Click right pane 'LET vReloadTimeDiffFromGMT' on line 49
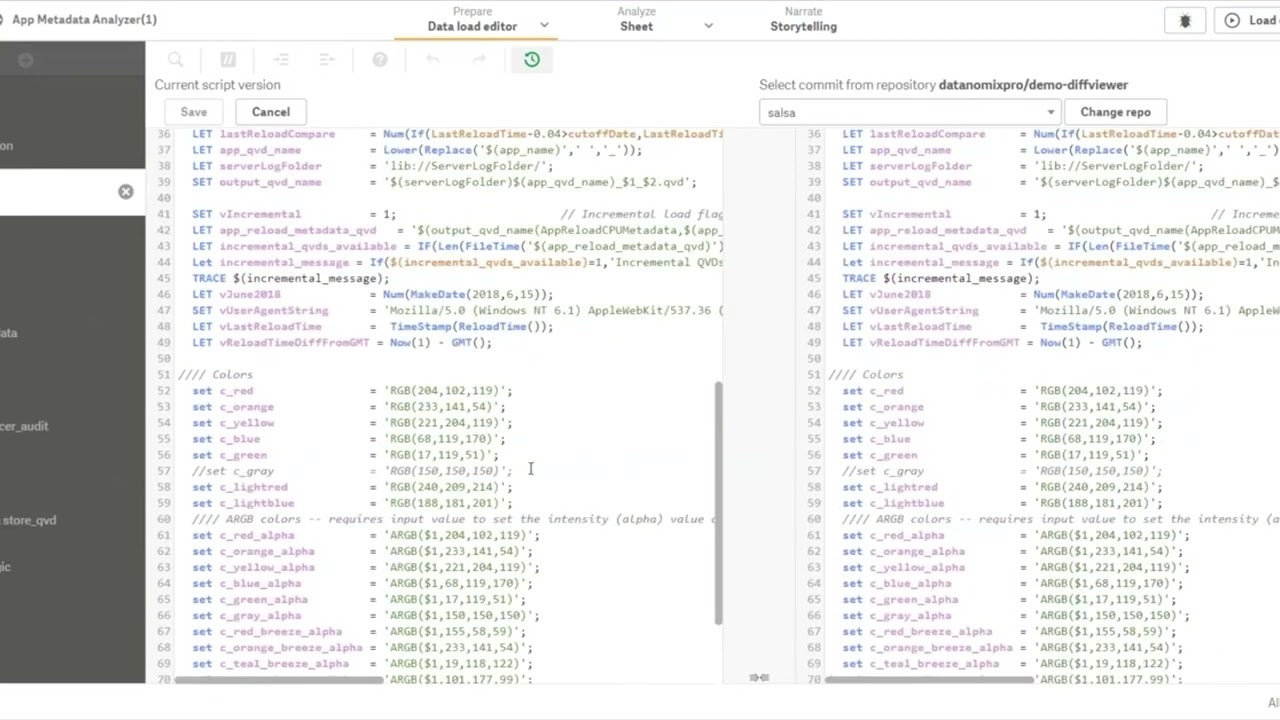The width and height of the screenshot is (1280, 720). [931, 342]
